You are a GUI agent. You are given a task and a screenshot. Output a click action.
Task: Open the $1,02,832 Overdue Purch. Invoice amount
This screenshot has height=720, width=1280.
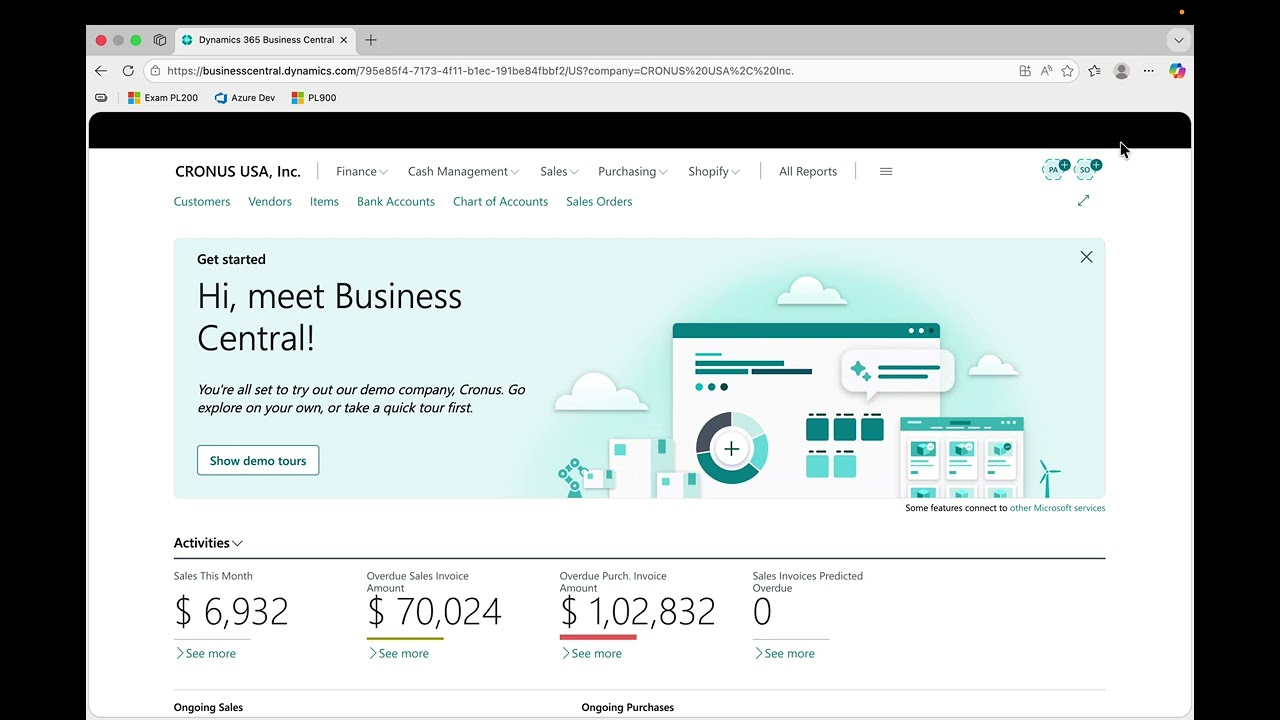coord(638,612)
